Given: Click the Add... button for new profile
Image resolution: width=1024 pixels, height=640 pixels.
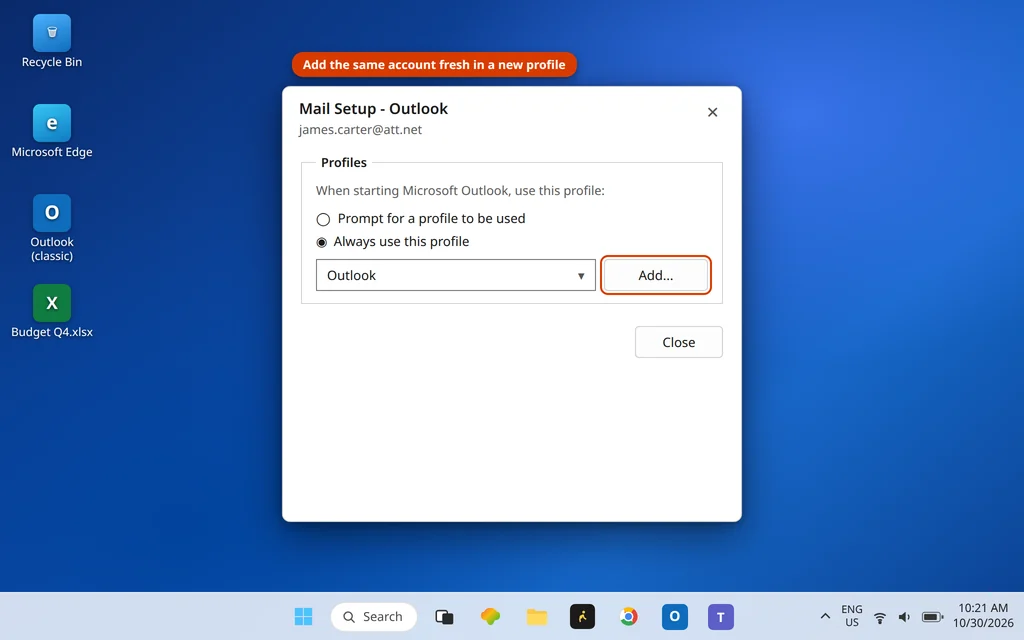Looking at the screenshot, I should 656,275.
